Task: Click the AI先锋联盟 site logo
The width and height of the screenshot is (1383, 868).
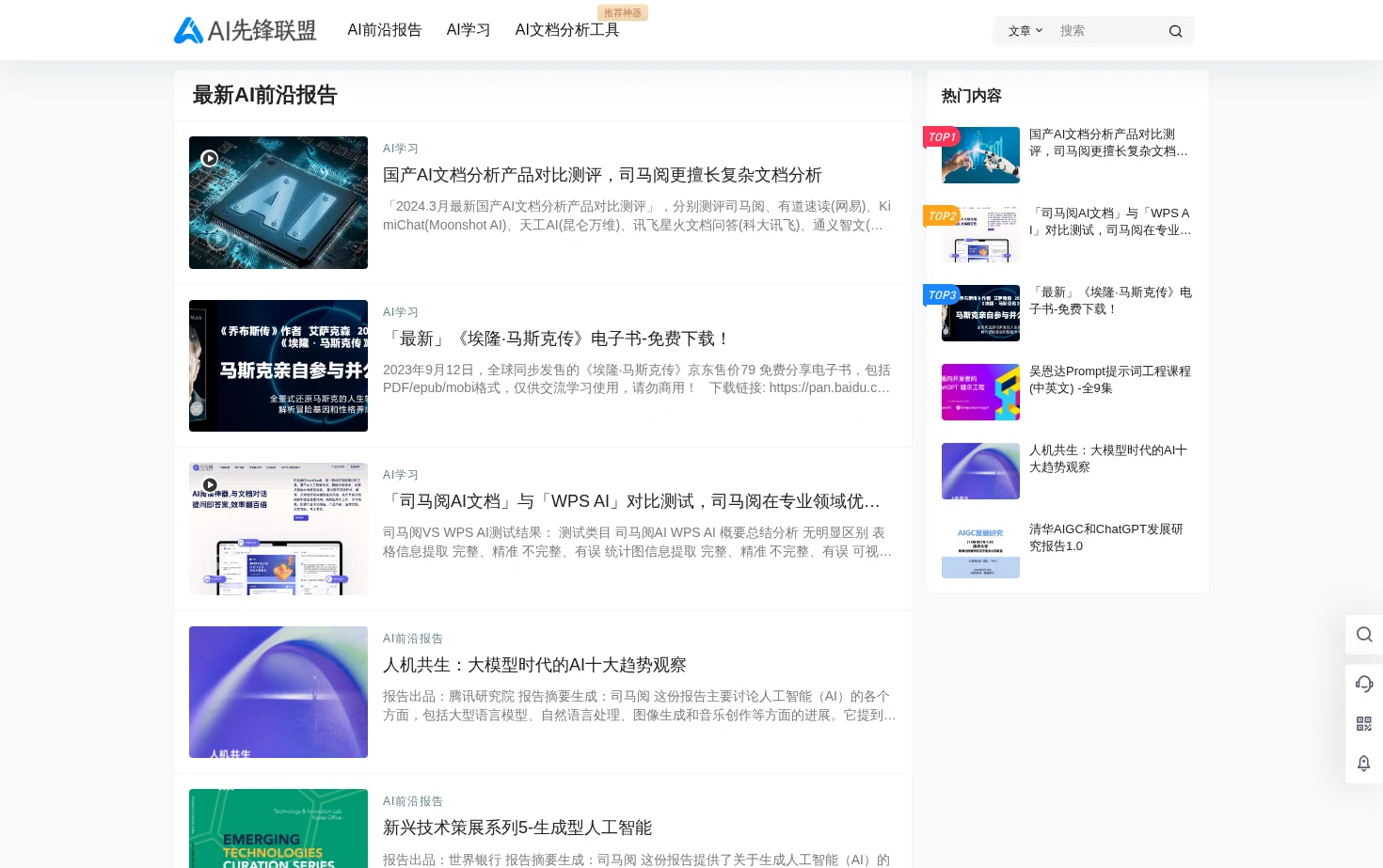Action: [x=246, y=30]
